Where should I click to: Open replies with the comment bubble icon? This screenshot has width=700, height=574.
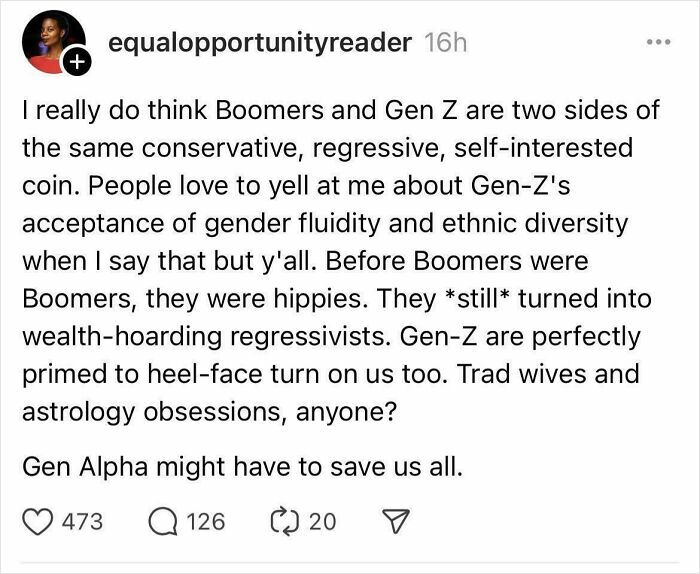[x=162, y=522]
